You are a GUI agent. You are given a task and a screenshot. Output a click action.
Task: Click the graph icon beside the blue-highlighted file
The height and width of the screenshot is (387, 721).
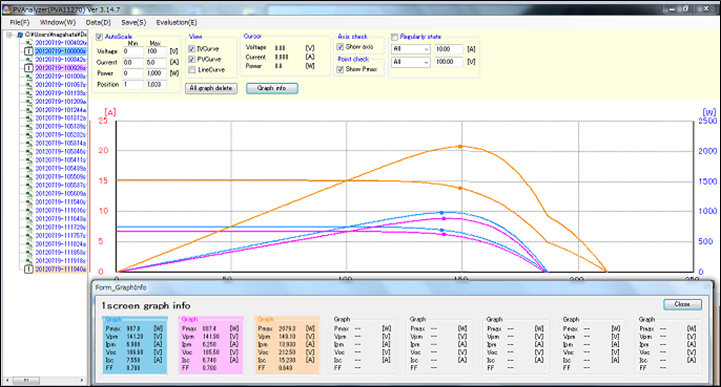tap(29, 51)
